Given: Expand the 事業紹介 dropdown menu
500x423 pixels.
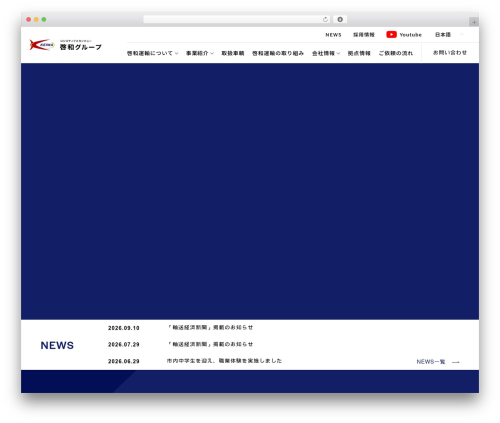Looking at the screenshot, I should (x=200, y=53).
